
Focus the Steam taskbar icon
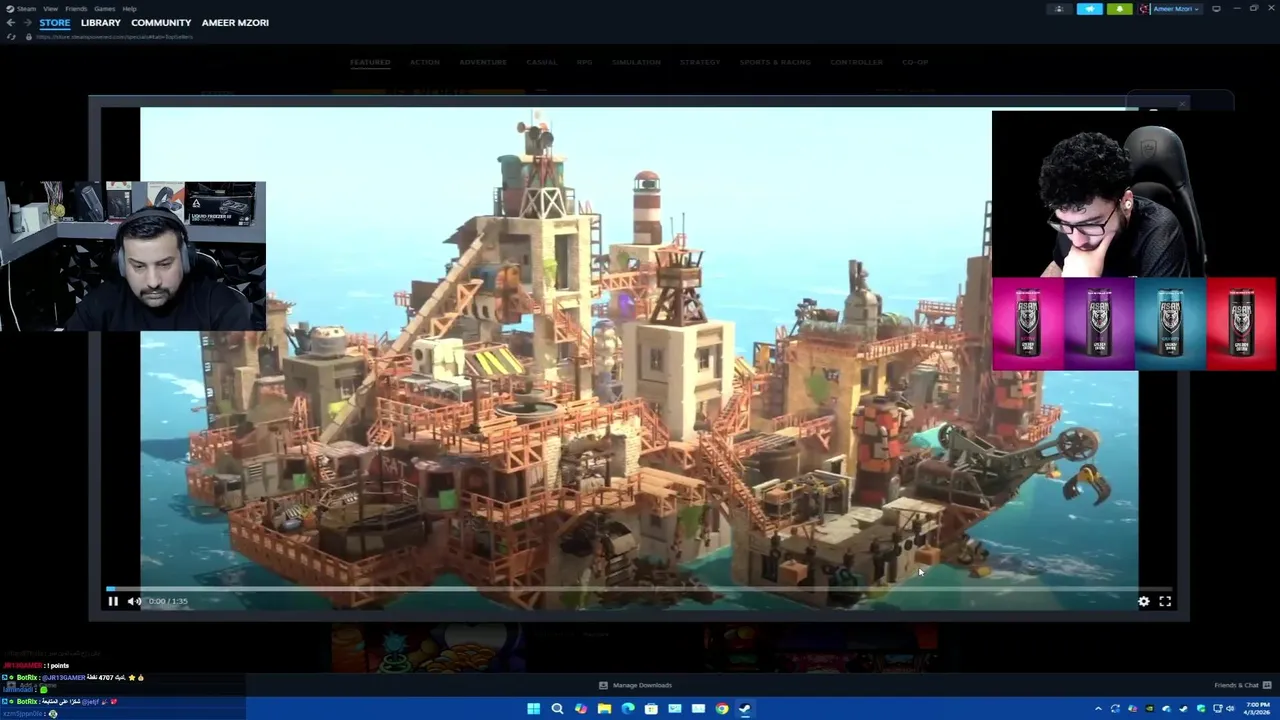pyautogui.click(x=745, y=709)
